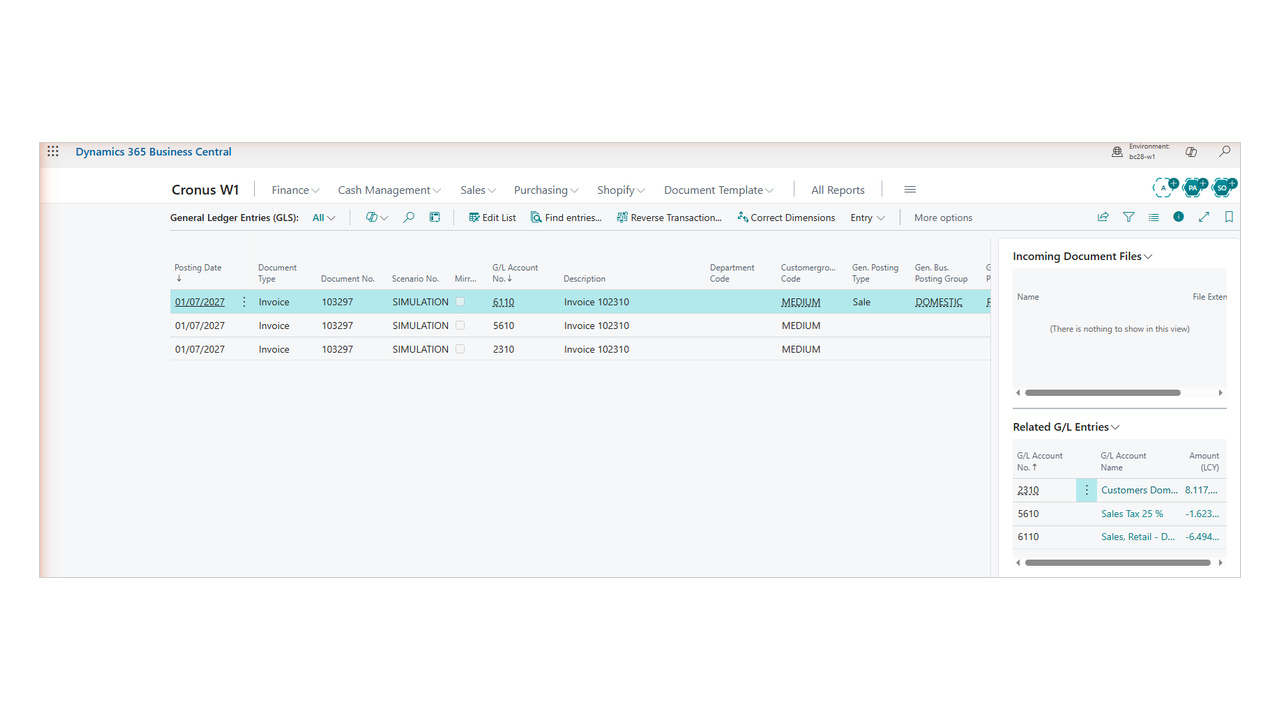Image resolution: width=1280 pixels, height=720 pixels.
Task: Click Find entries... action
Action: (566, 217)
